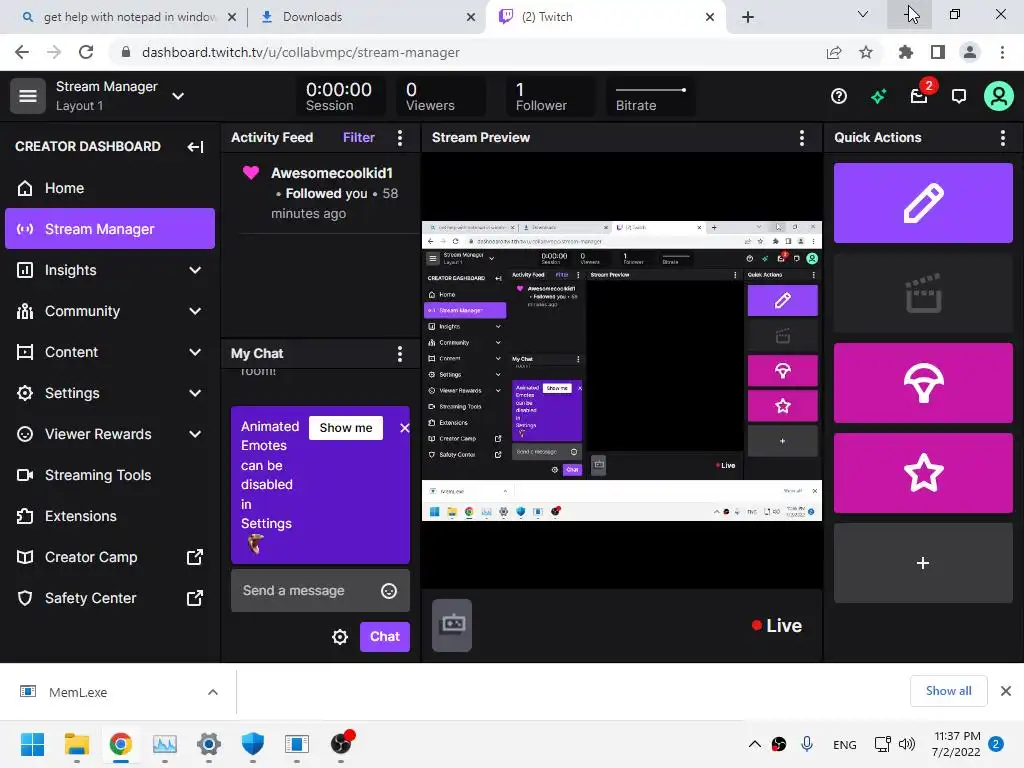This screenshot has width=1024, height=768.
Task: Click the Edit Stream Info pencil action
Action: click(x=923, y=203)
